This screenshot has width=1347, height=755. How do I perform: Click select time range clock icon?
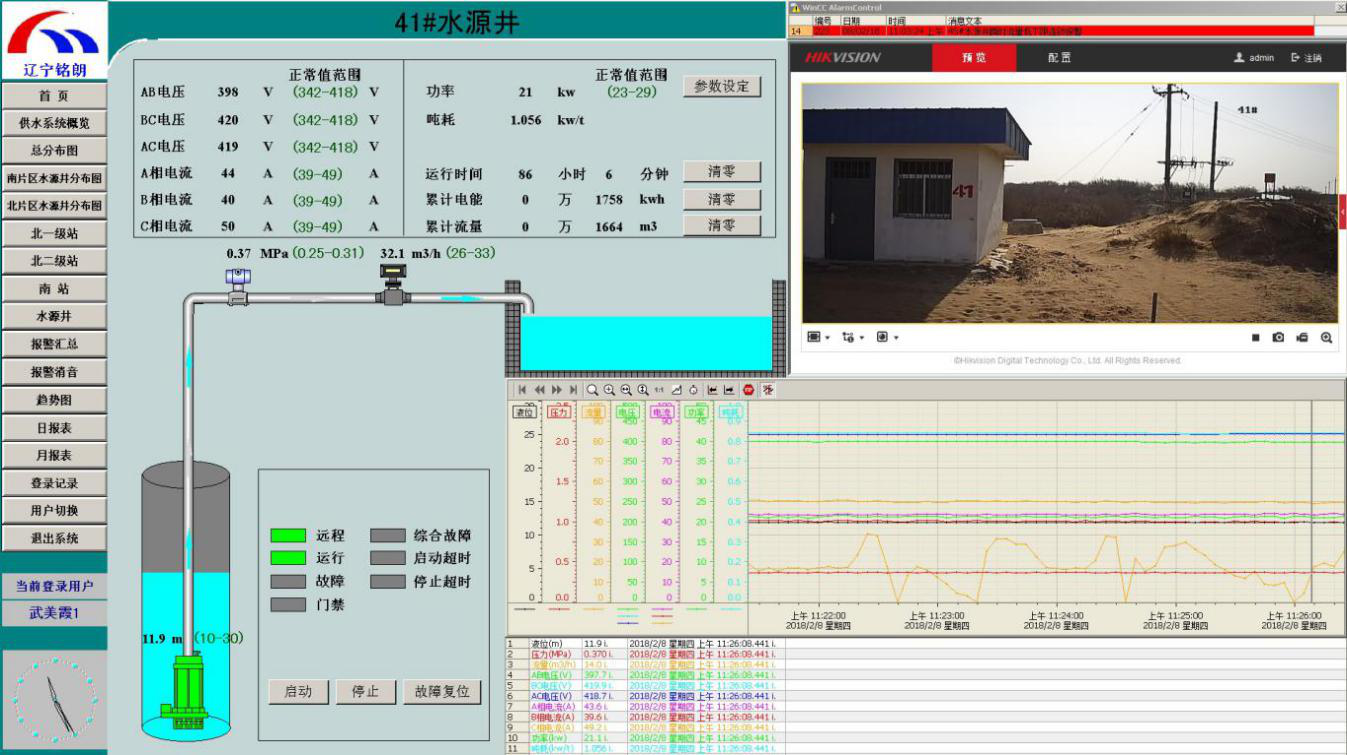(x=692, y=390)
